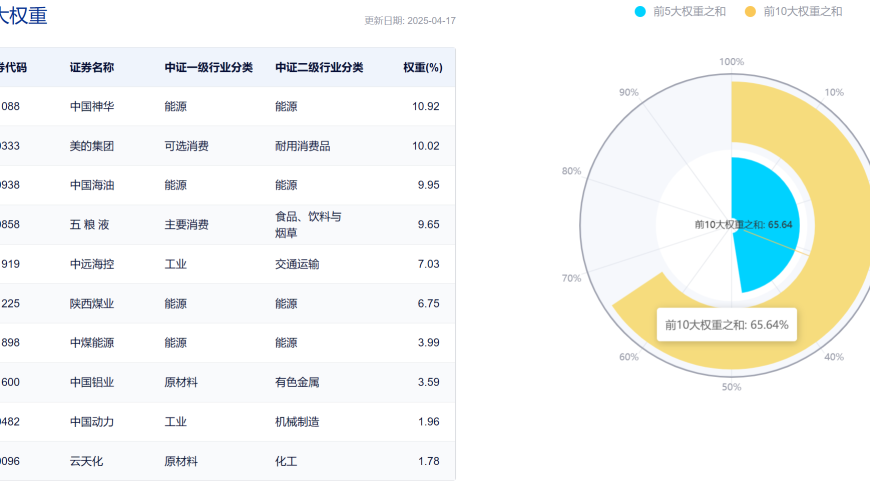Select the 中国动力 security name
Image resolution: width=870 pixels, height=492 pixels.
(92, 422)
